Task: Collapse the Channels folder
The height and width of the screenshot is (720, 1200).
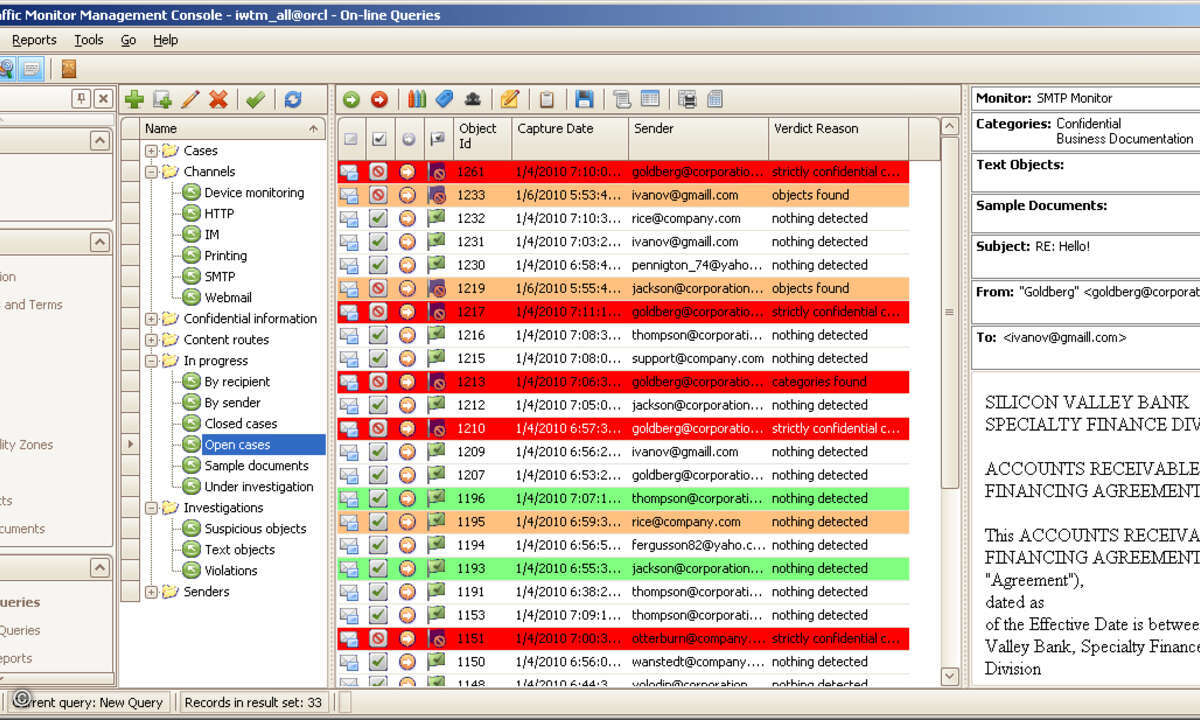Action: 151,172
